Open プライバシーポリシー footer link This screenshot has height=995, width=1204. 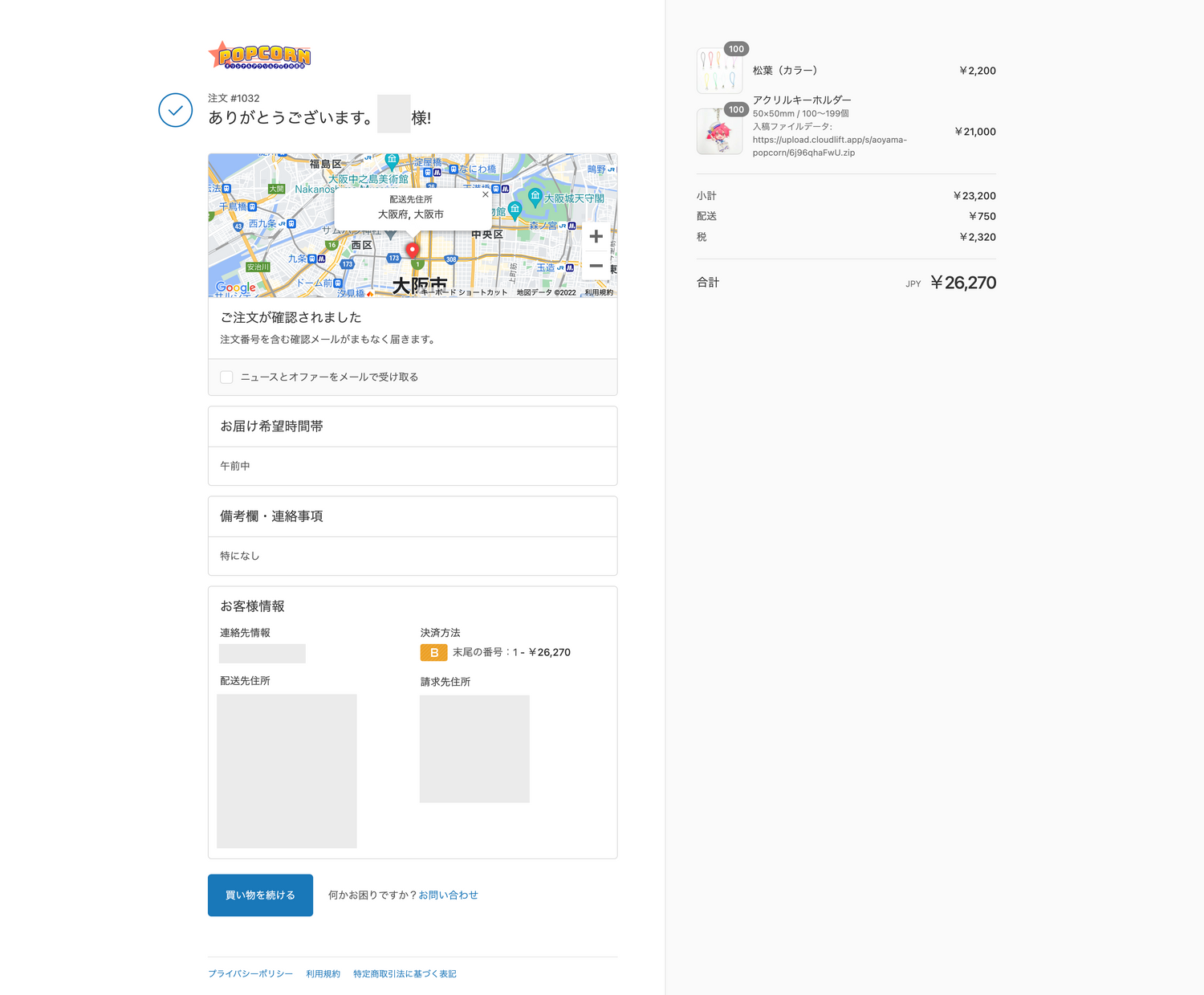250,974
